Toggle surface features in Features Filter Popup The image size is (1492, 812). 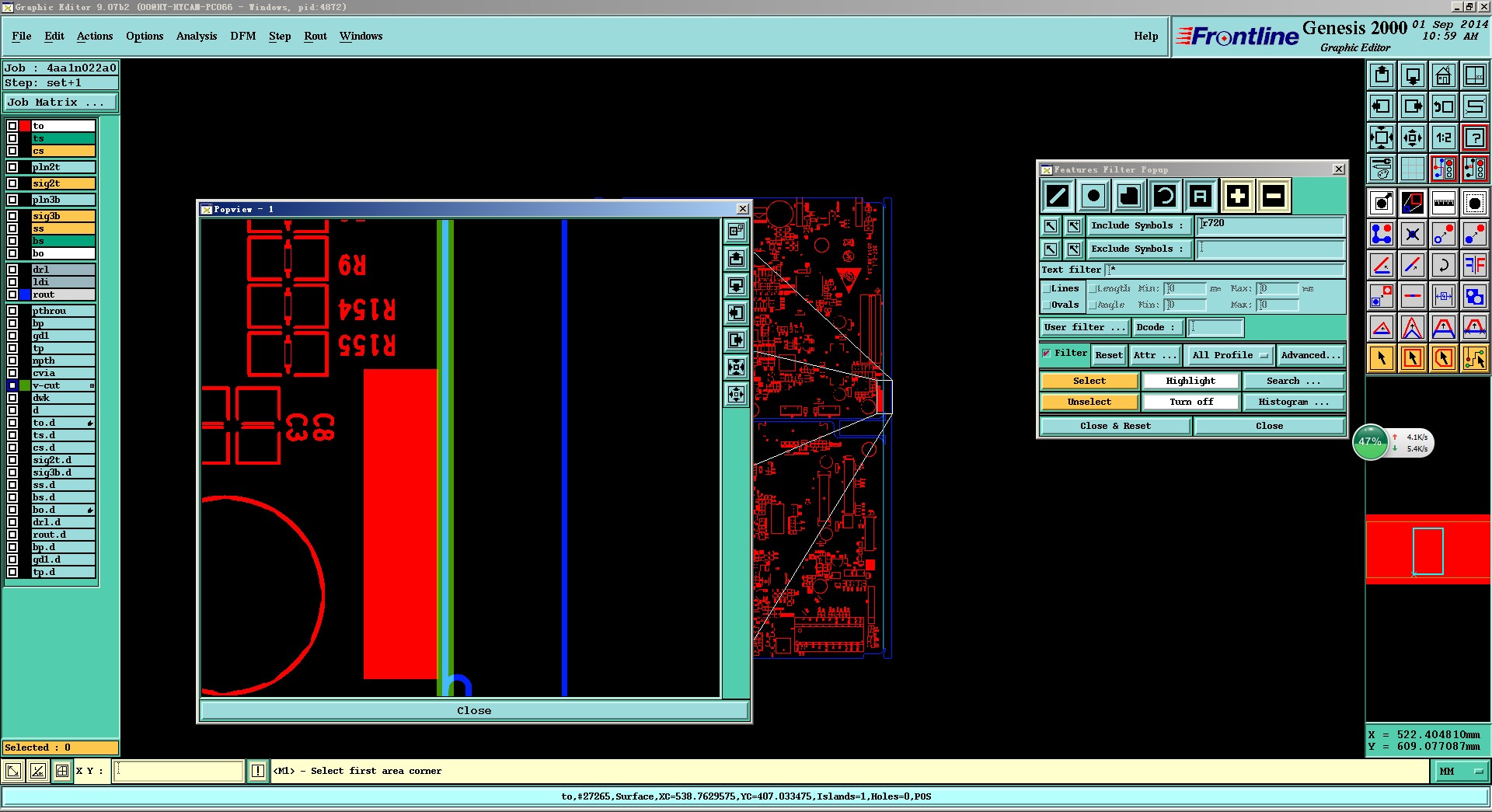pos(1129,197)
